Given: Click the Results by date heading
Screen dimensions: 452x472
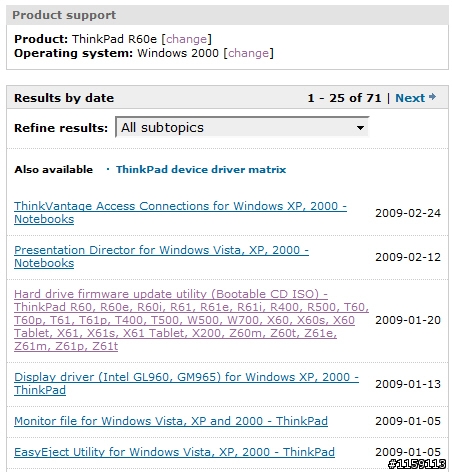Looking at the screenshot, I should [64, 98].
